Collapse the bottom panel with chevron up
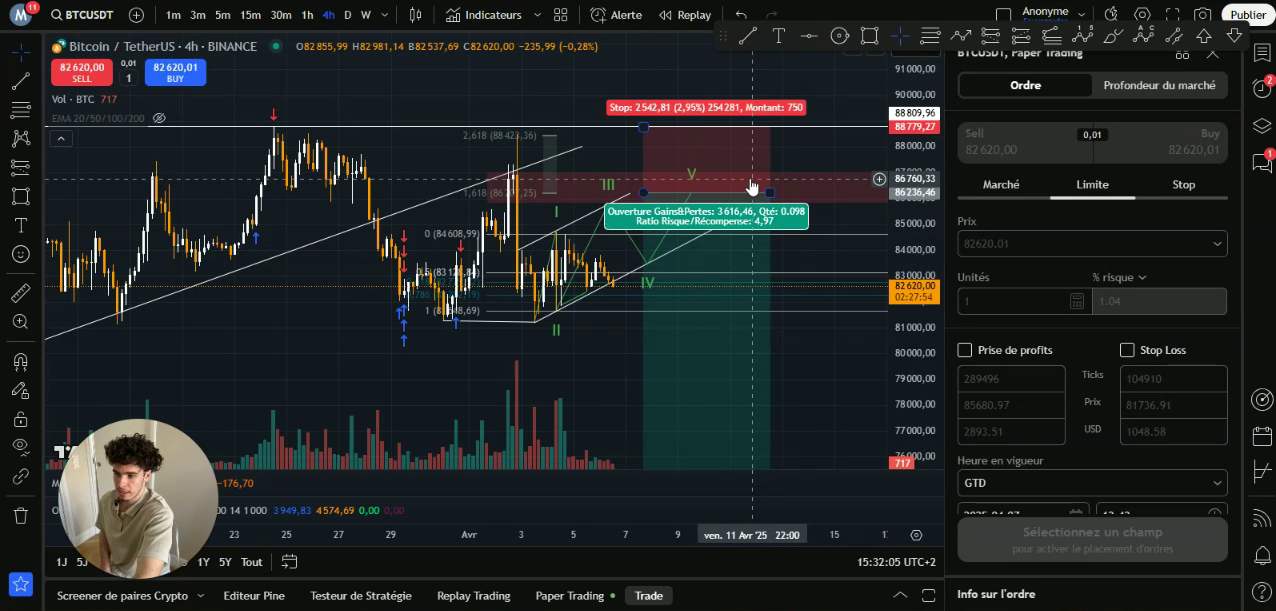 (x=900, y=595)
